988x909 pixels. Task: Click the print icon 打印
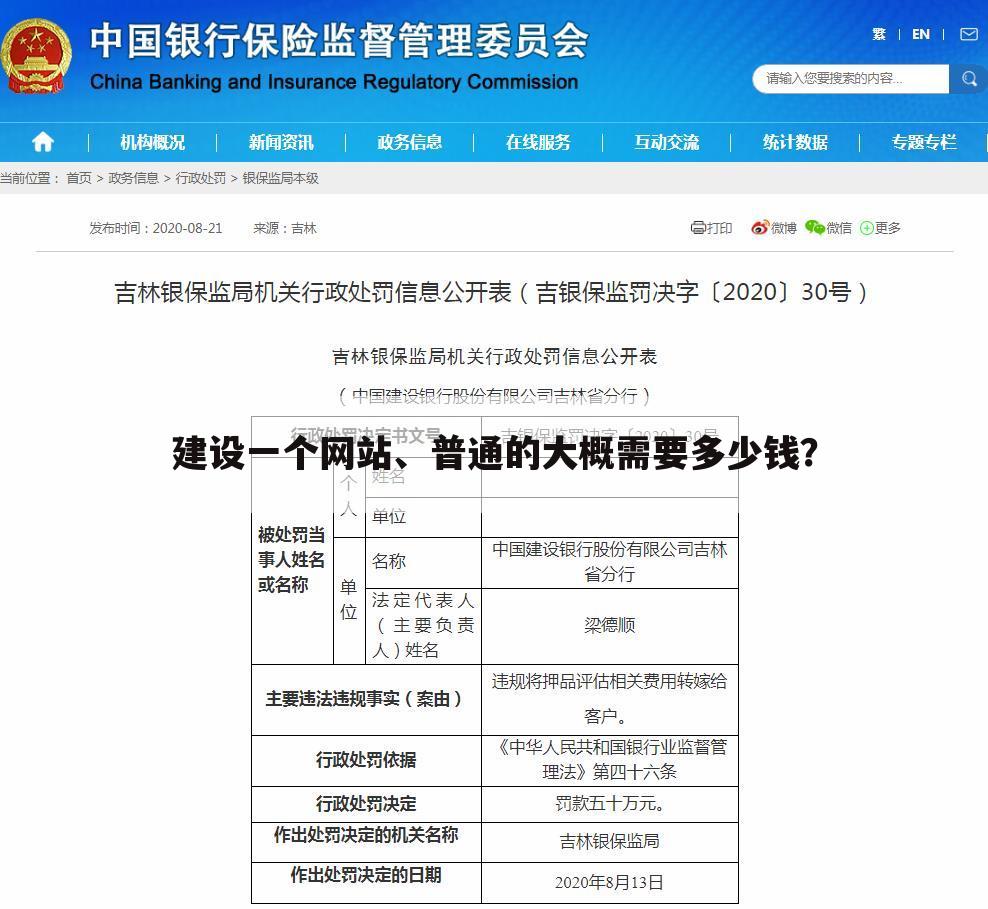pos(711,227)
